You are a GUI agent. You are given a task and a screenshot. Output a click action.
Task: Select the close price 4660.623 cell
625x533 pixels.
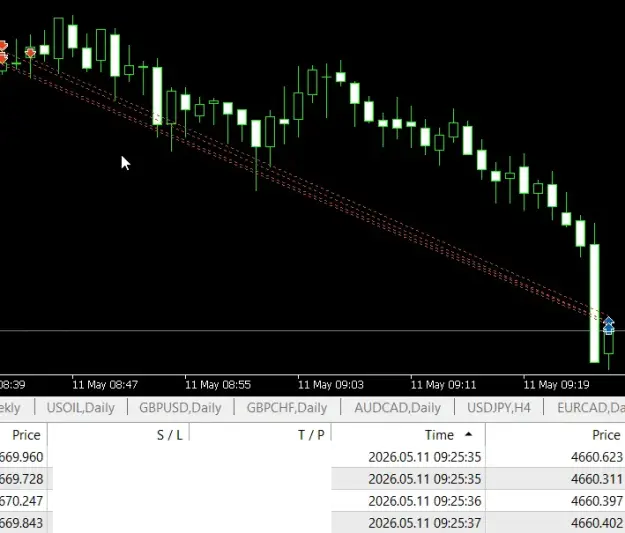[x=596, y=457]
